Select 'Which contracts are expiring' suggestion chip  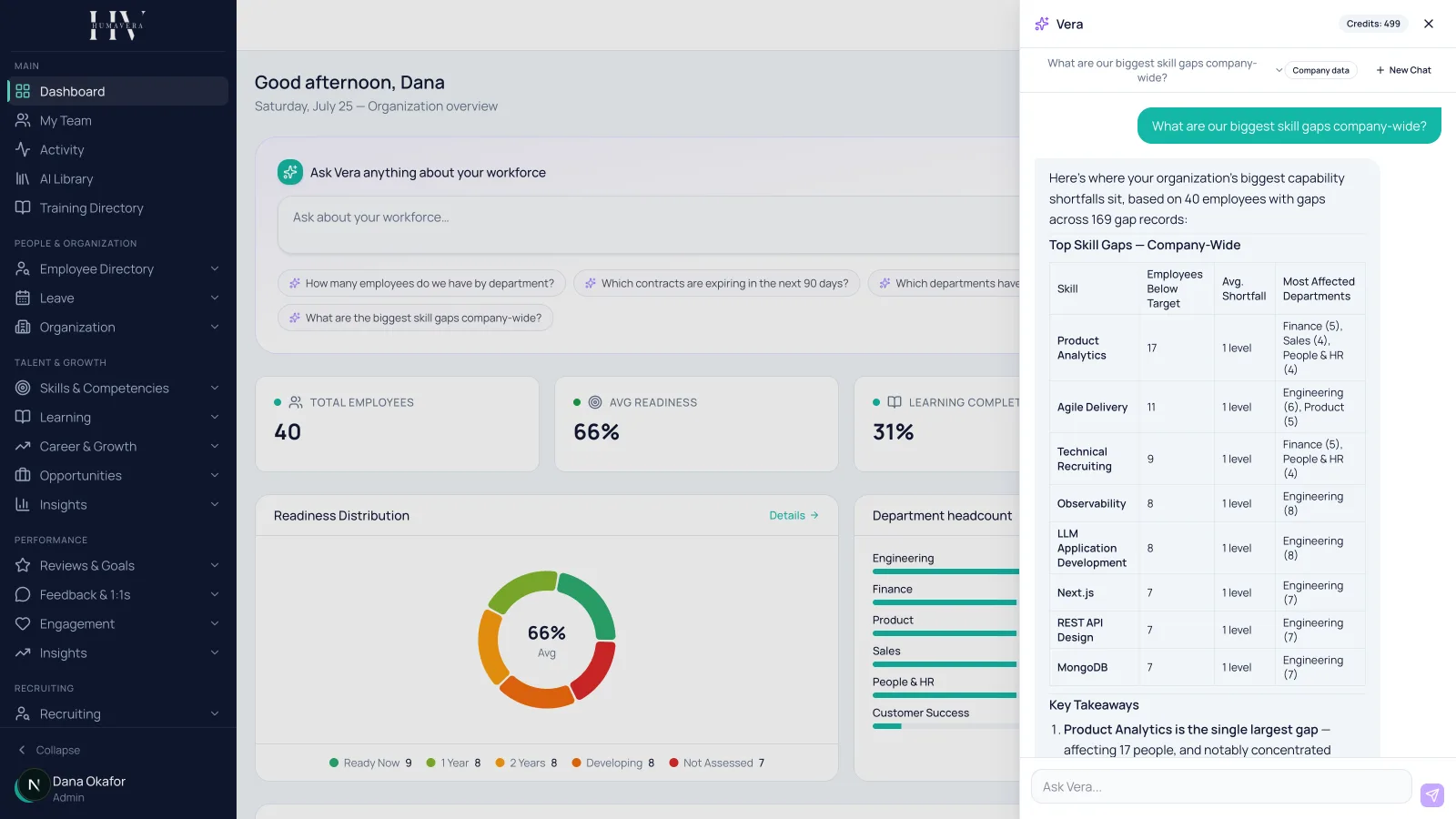coord(717,283)
